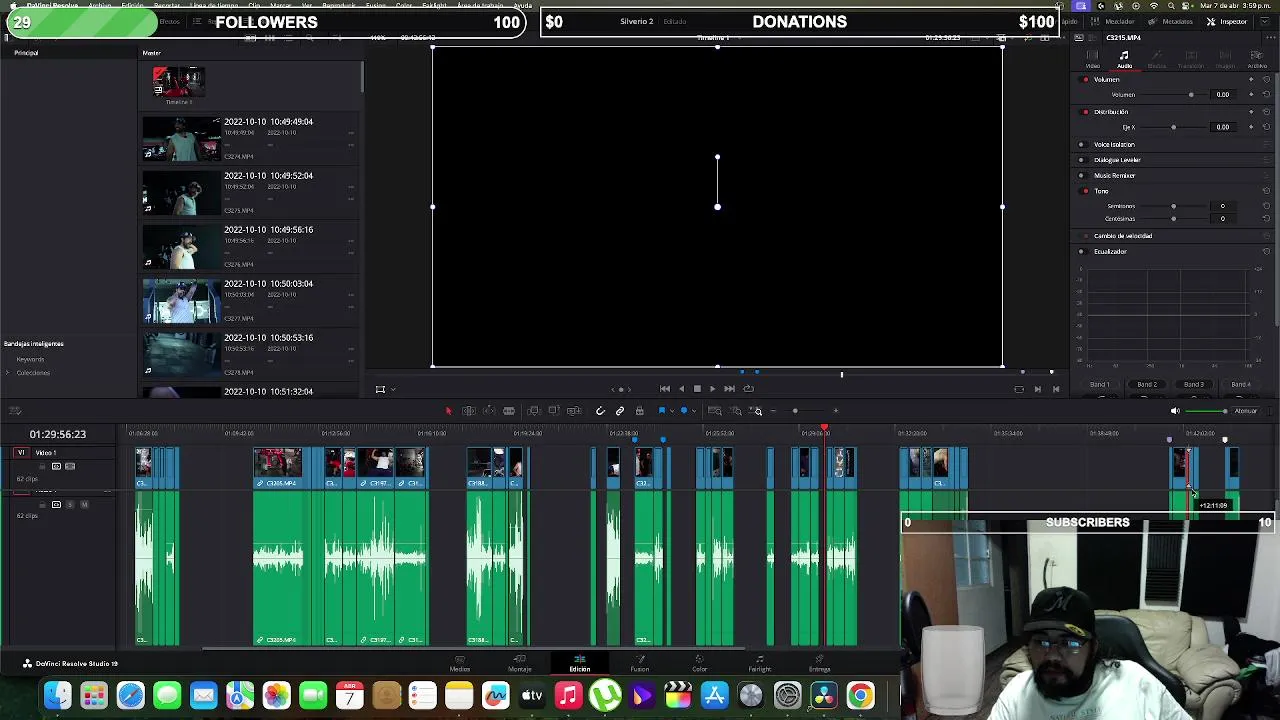Toggle the Volumen section switch
The width and height of the screenshot is (1280, 720).
(1086, 79)
